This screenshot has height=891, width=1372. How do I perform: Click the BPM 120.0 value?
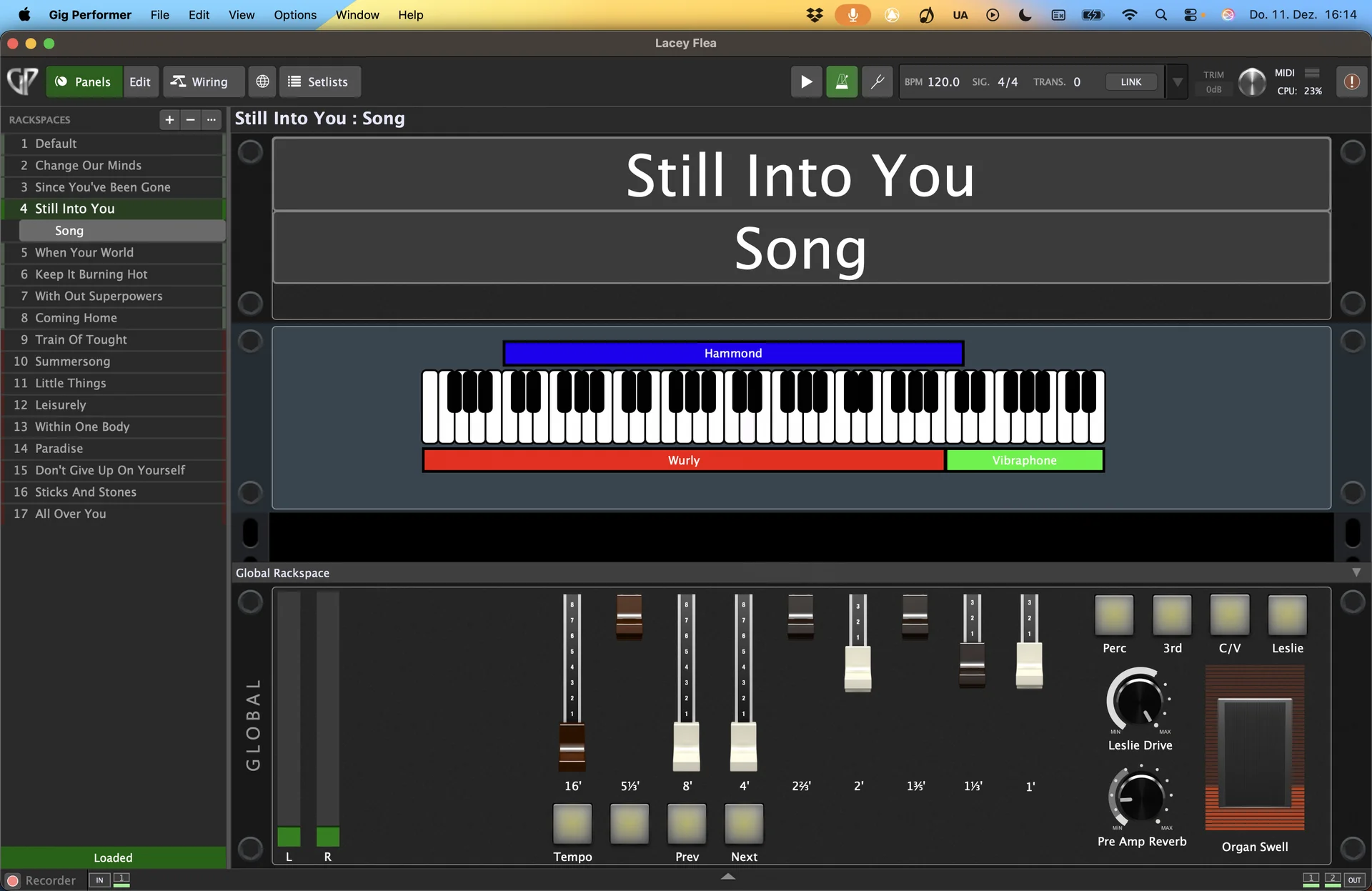943,81
